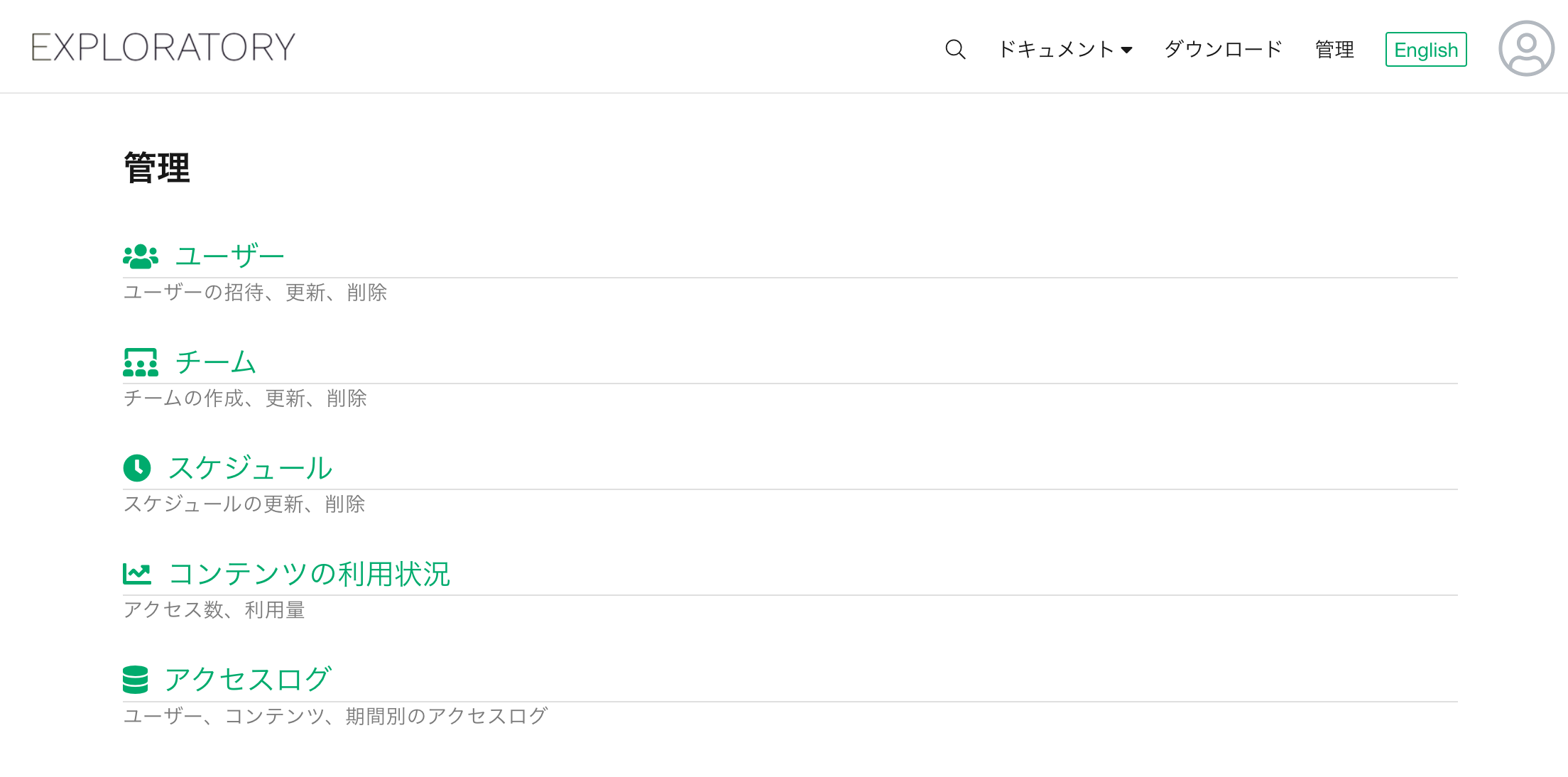
Task: Click the EXPLORATORY logo
Action: click(163, 48)
